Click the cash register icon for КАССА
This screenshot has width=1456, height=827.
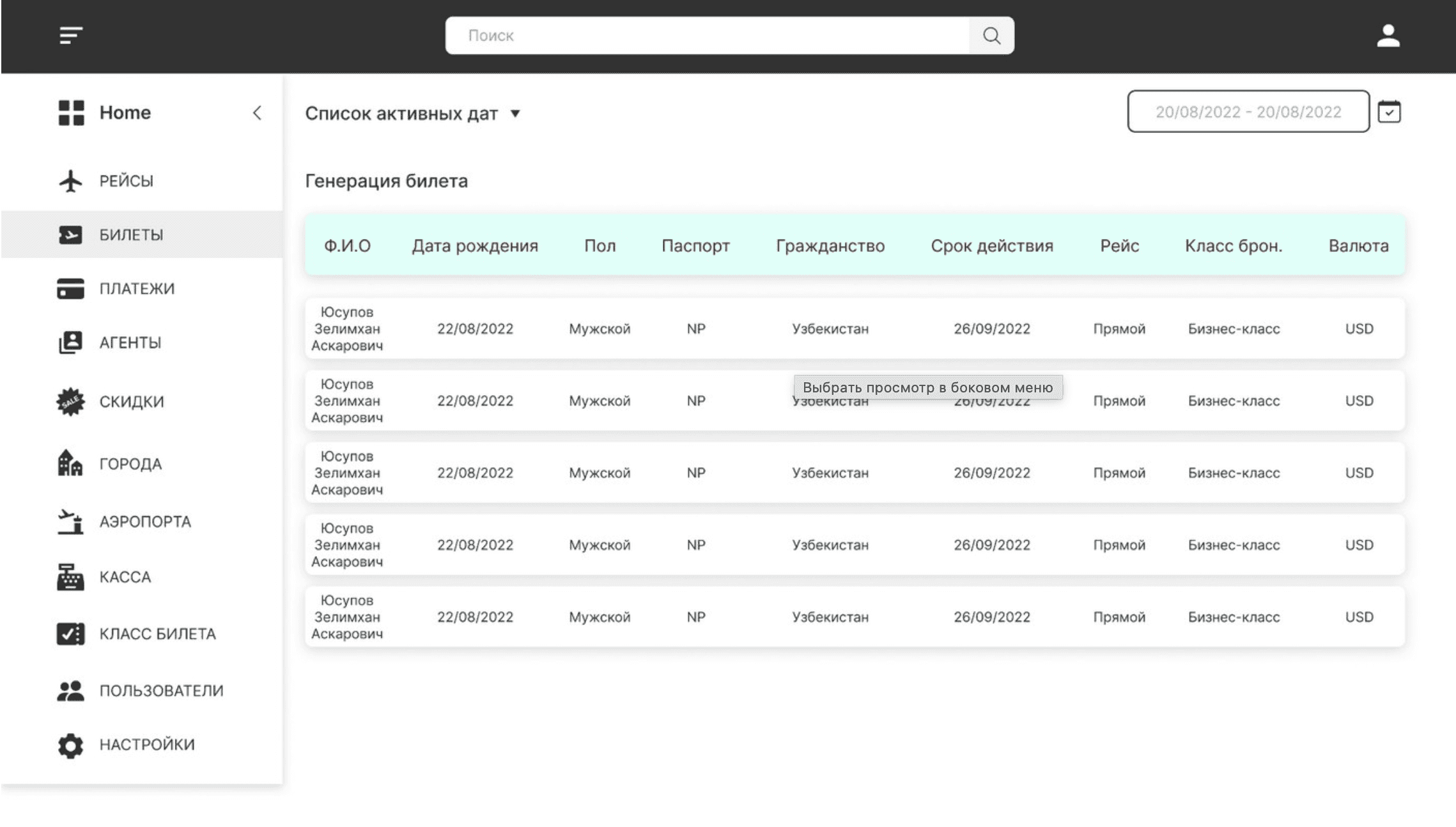pyautogui.click(x=70, y=577)
